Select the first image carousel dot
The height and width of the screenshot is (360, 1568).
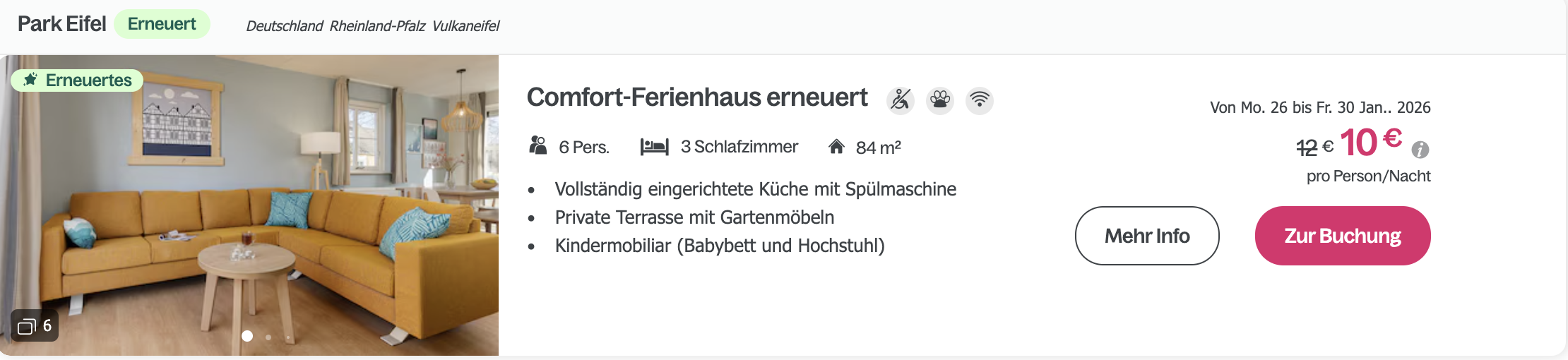tap(247, 336)
